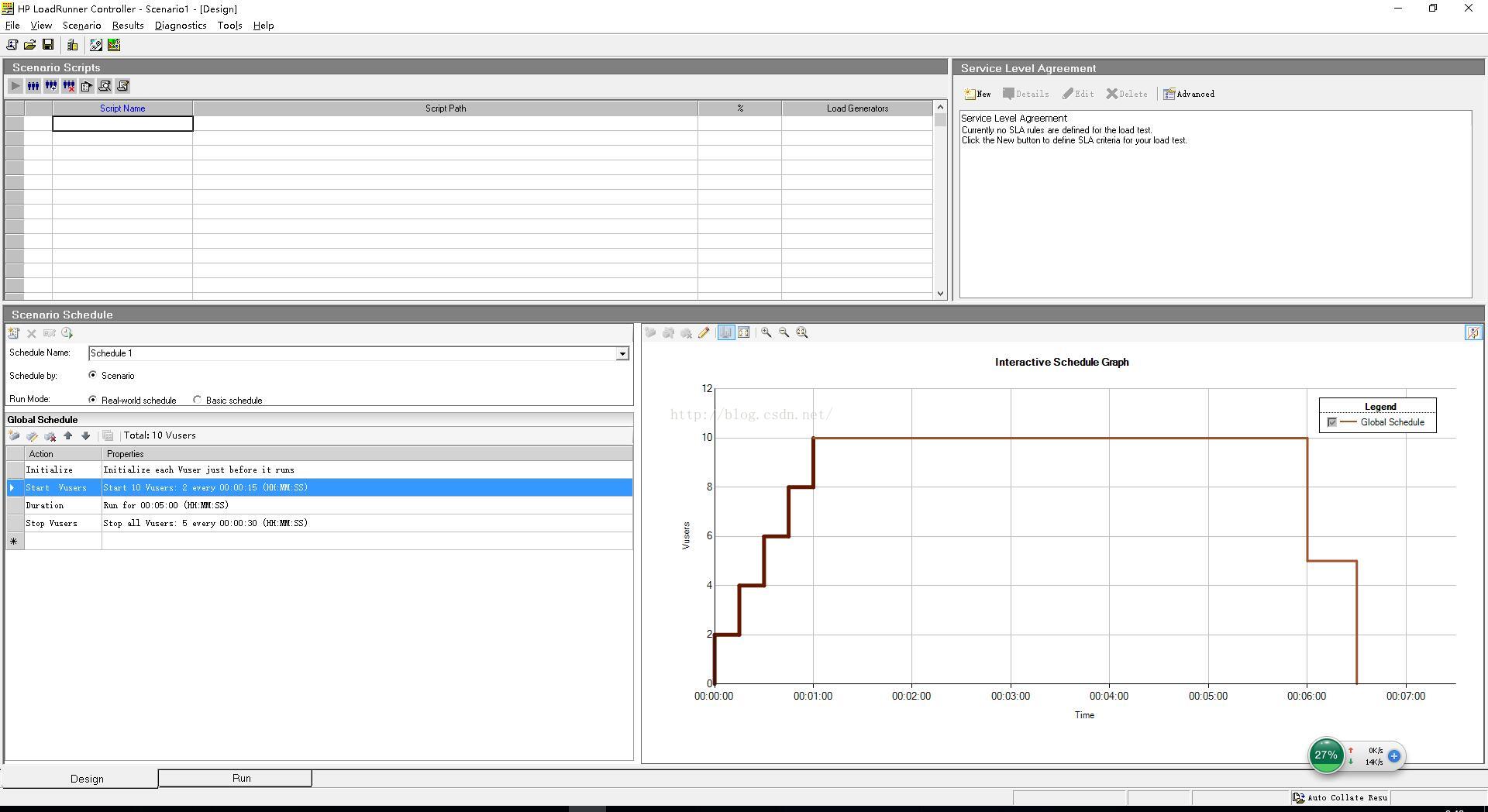This screenshot has height=812, width=1488.
Task: Click the first empty Script Name cell
Action: coord(122,124)
